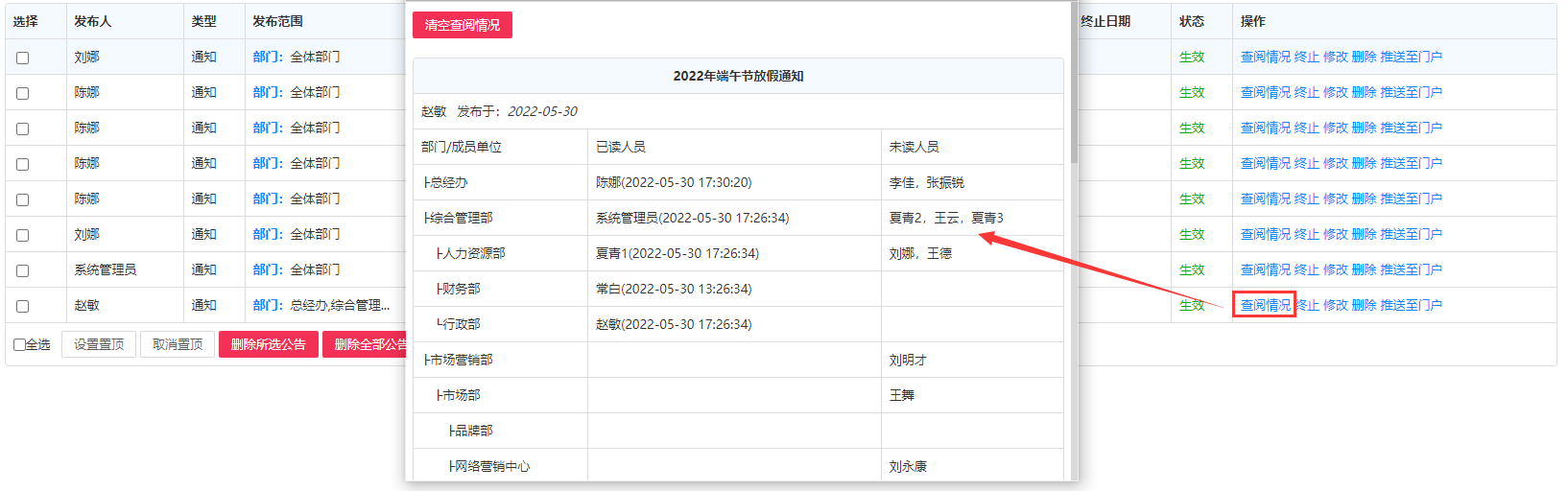Image resolution: width=1568 pixels, height=491 pixels.
Task: Collapse the 市场营销部 tree node
Action: (x=459, y=360)
